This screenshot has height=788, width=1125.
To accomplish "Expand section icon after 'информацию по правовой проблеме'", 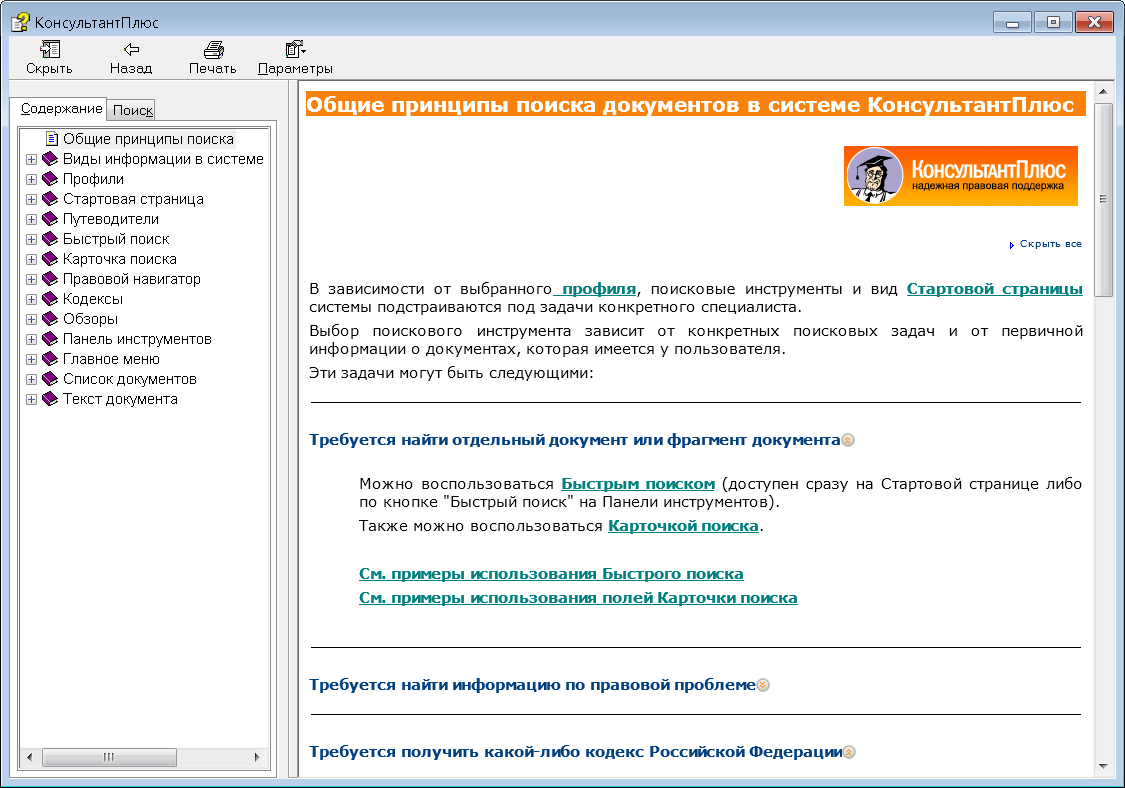I will coord(763,685).
